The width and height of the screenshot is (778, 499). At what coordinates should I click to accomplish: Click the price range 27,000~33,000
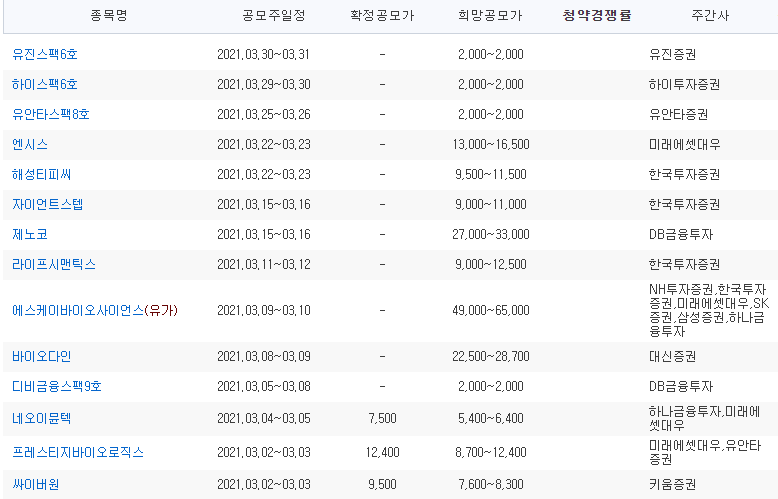pyautogui.click(x=491, y=234)
